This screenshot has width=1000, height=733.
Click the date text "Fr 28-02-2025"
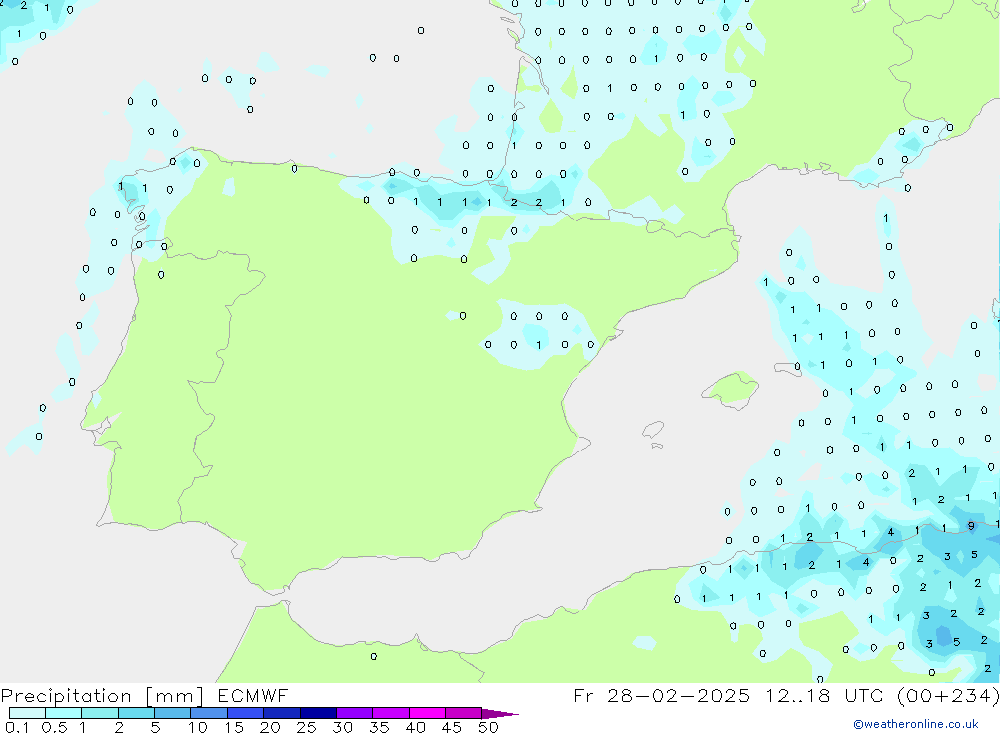tap(661, 695)
